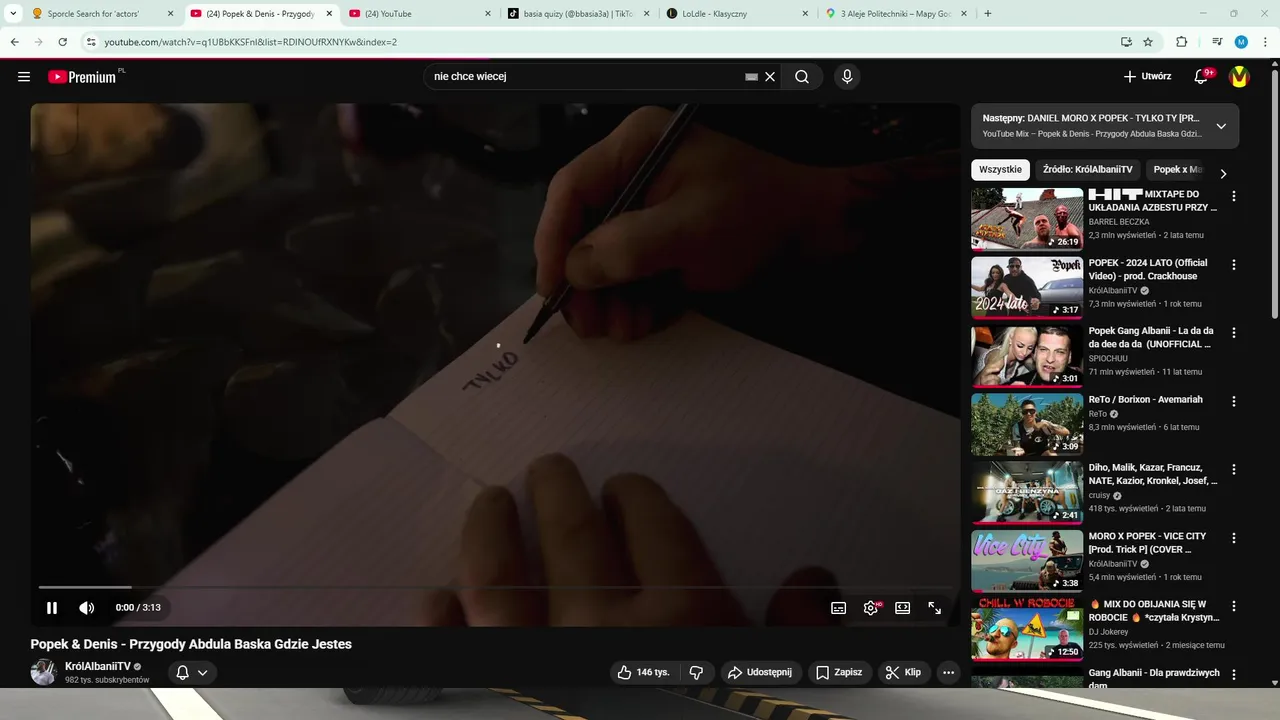This screenshot has width=1280, height=720.
Task: Run search with magnifier button
Action: 802,77
